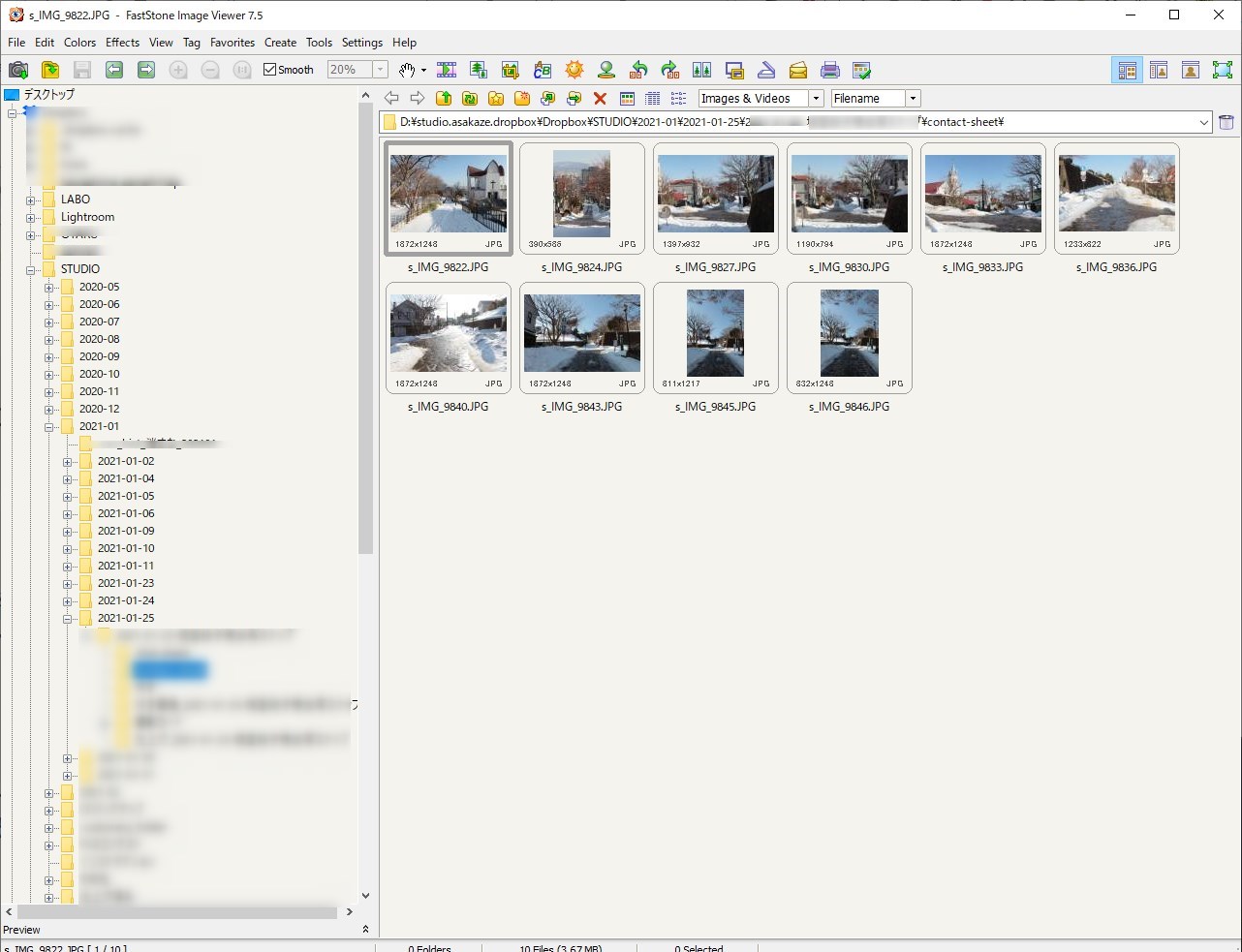This screenshot has width=1242, height=952.
Task: Start a slideshow with the filmstrip icon
Action: tap(447, 70)
